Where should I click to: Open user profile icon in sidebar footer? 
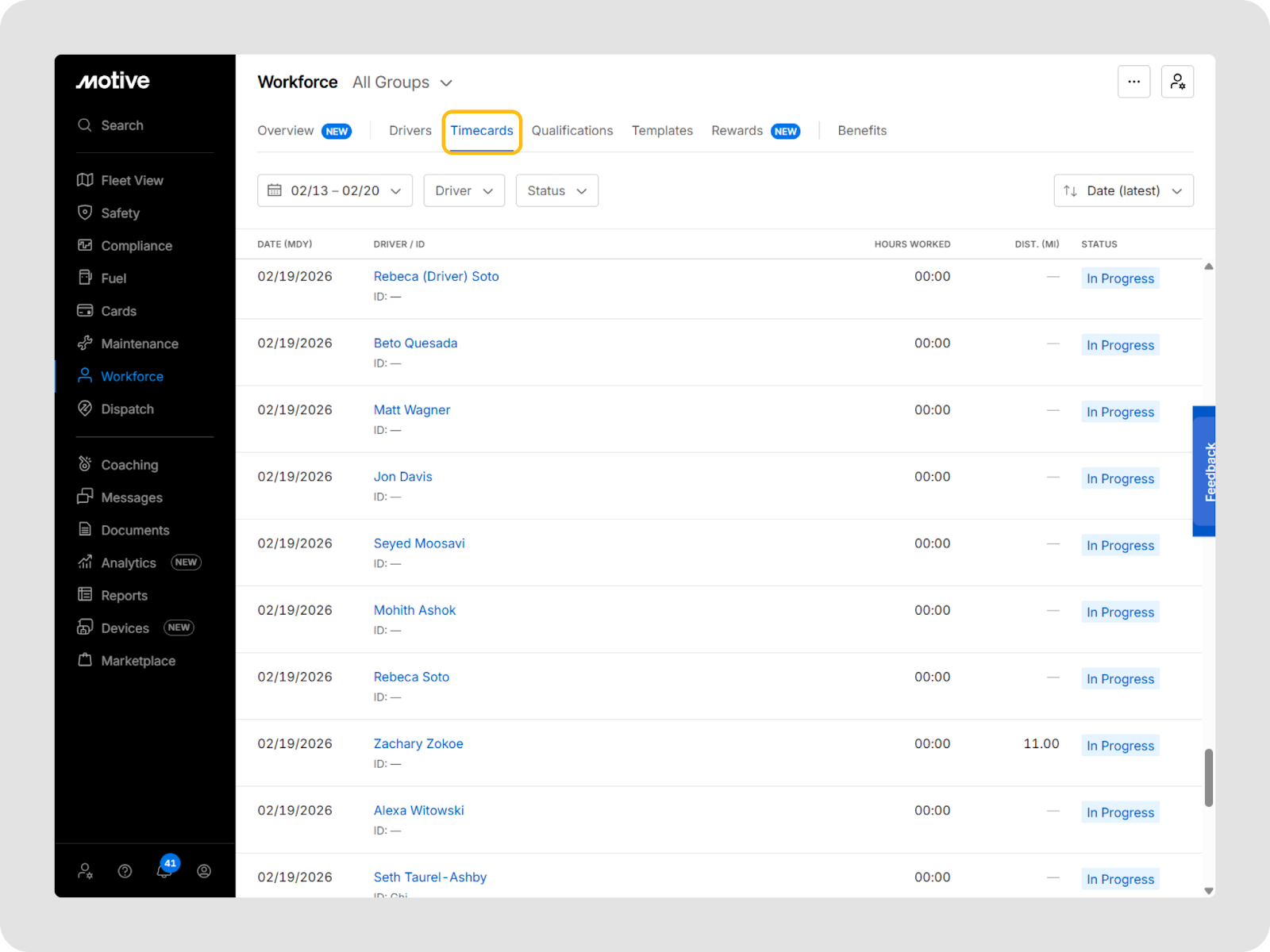[x=204, y=871]
